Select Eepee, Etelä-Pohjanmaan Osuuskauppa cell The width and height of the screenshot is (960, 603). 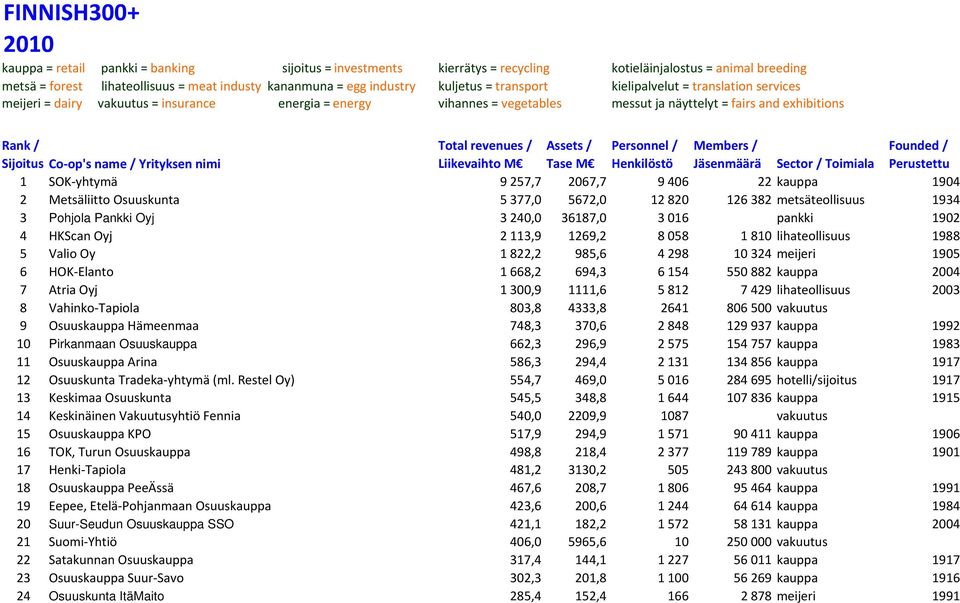coord(160,506)
